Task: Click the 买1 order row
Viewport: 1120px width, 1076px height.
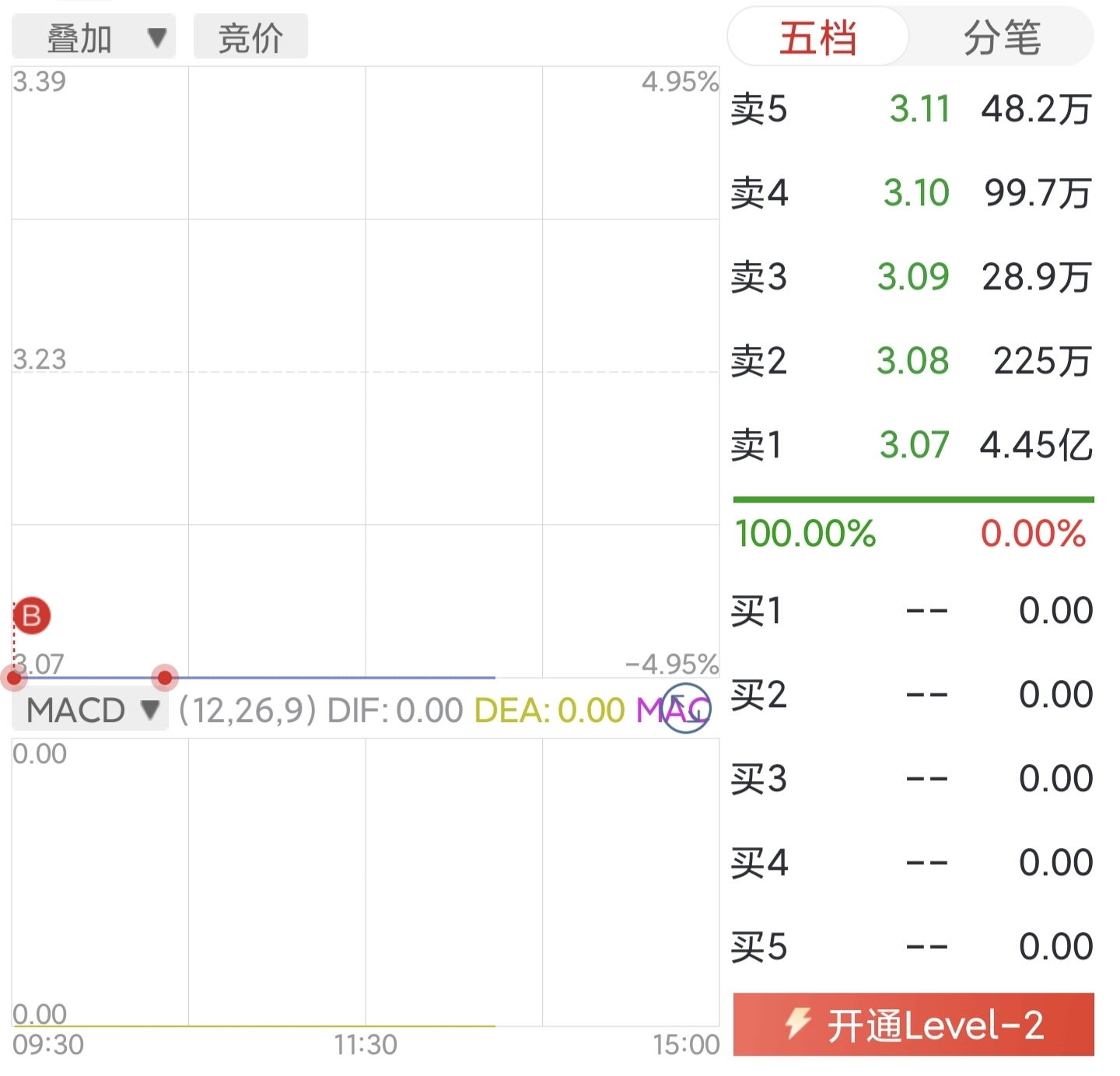Action: coord(912,611)
